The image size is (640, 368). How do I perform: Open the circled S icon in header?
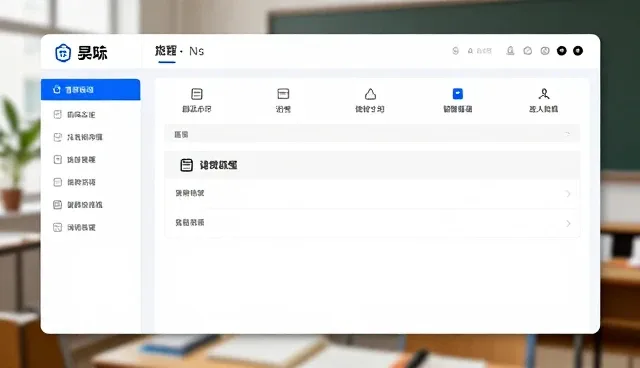(x=456, y=51)
